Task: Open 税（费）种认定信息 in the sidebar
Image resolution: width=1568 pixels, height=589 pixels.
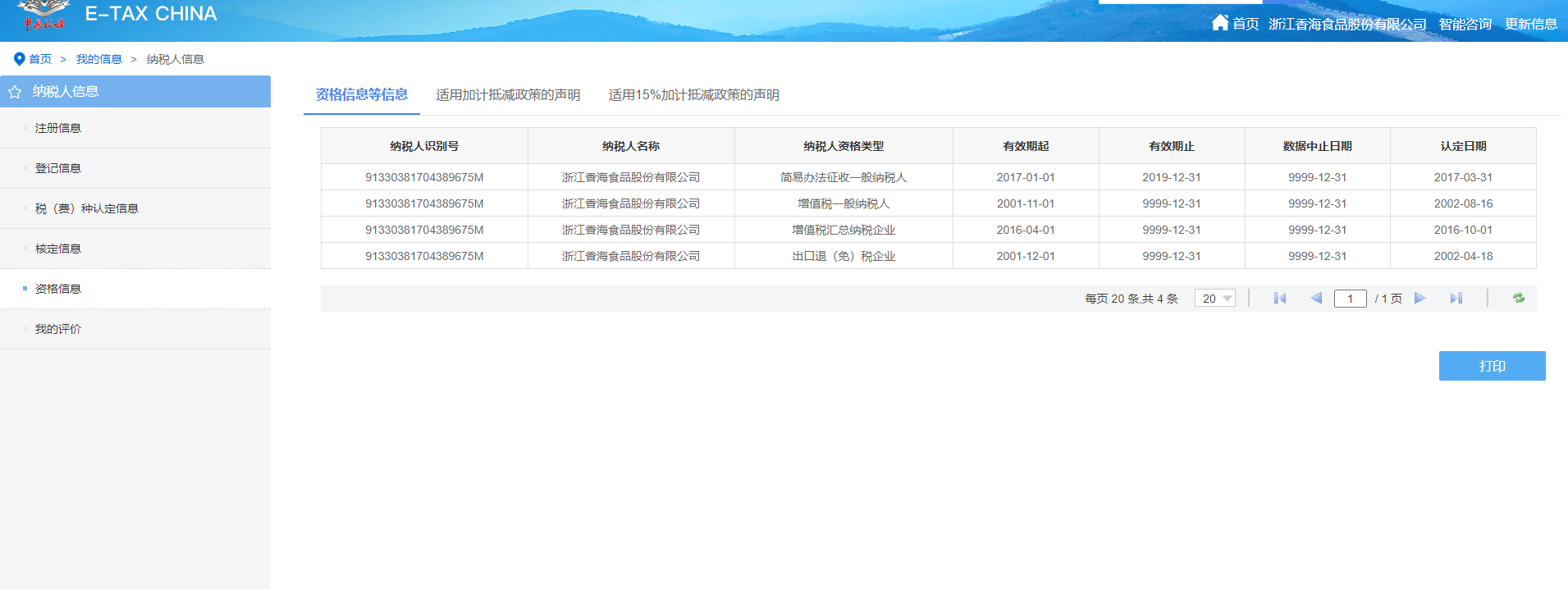Action: [x=87, y=208]
